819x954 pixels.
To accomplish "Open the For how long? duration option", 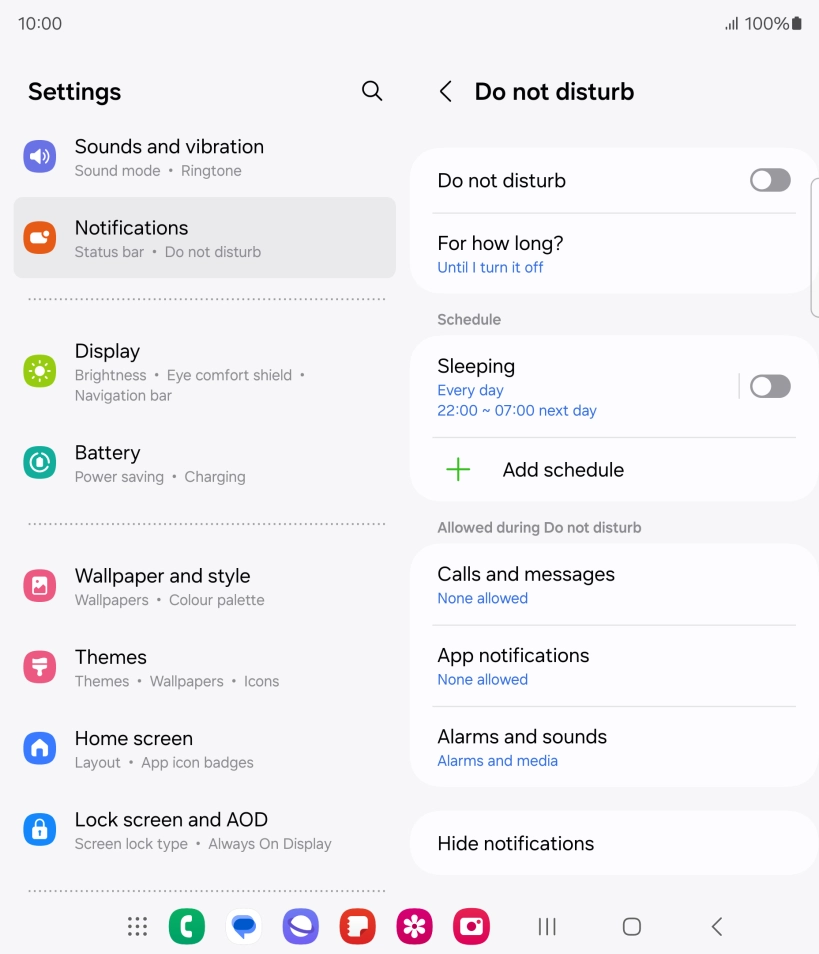I will pyautogui.click(x=613, y=254).
